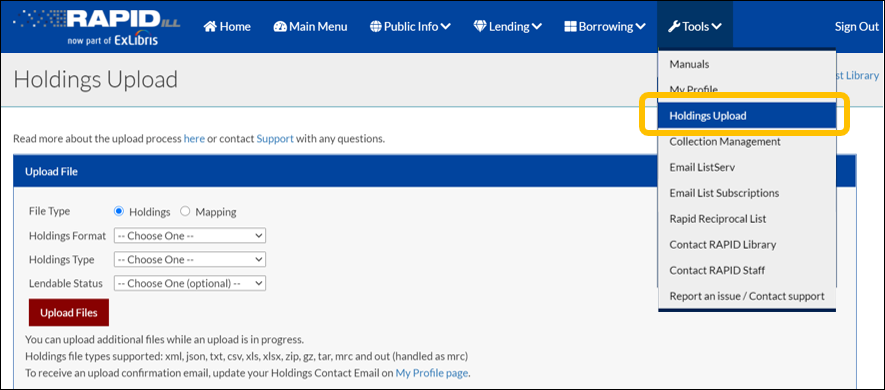885x390 pixels.
Task: Click the 'Holdings Format' field label
Action: coord(67,236)
